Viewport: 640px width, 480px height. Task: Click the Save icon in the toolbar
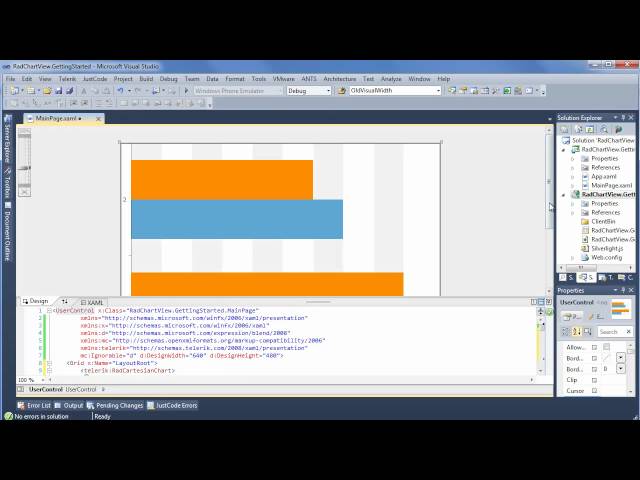(x=58, y=91)
